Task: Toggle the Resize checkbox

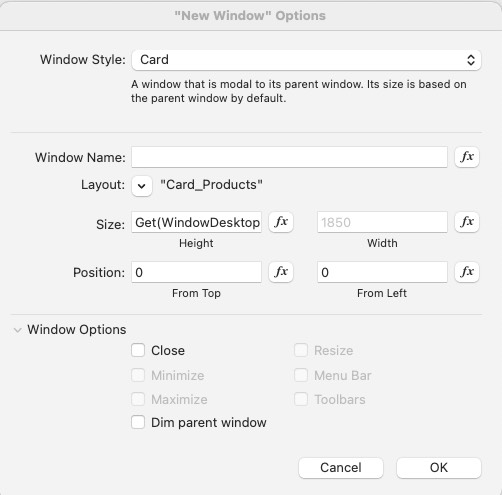Action: click(301, 350)
